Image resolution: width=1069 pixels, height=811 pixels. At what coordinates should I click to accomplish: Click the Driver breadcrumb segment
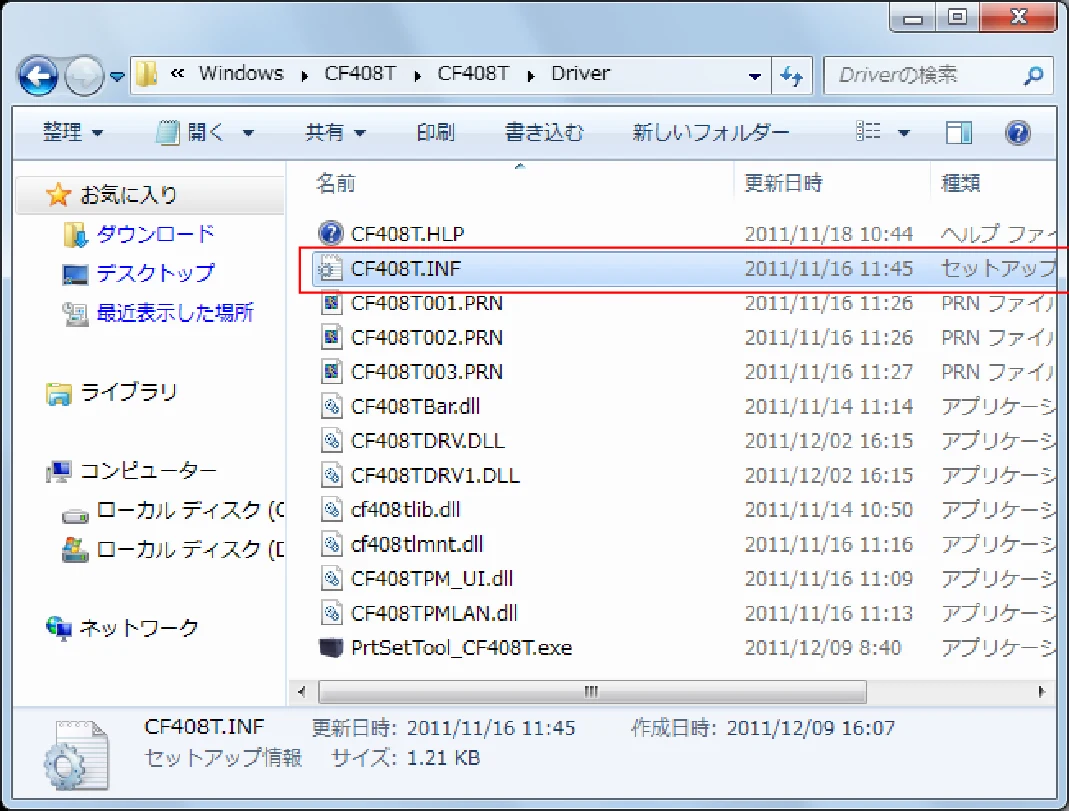pos(580,73)
